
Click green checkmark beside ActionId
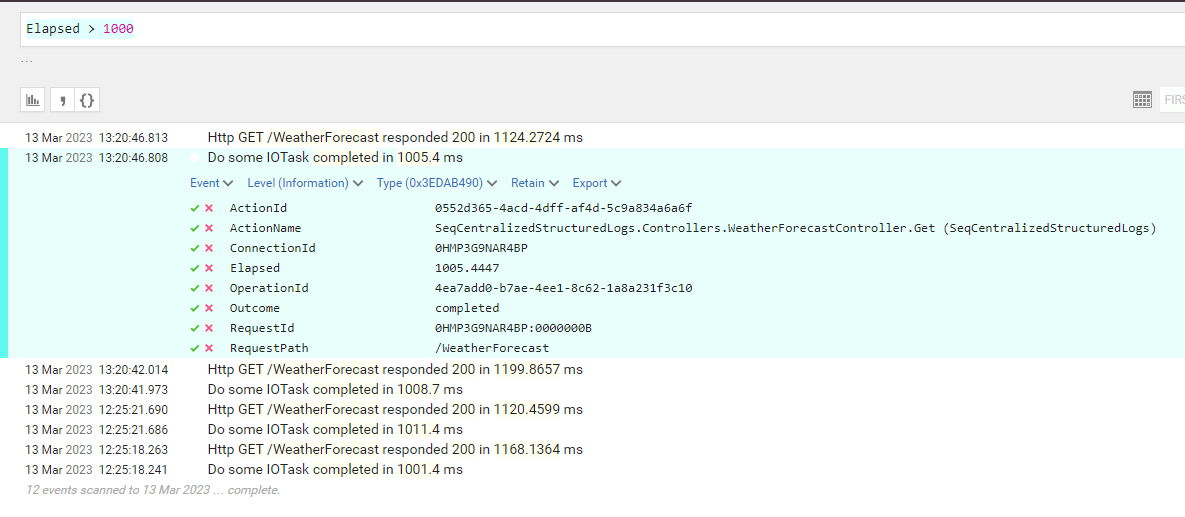[195, 208]
